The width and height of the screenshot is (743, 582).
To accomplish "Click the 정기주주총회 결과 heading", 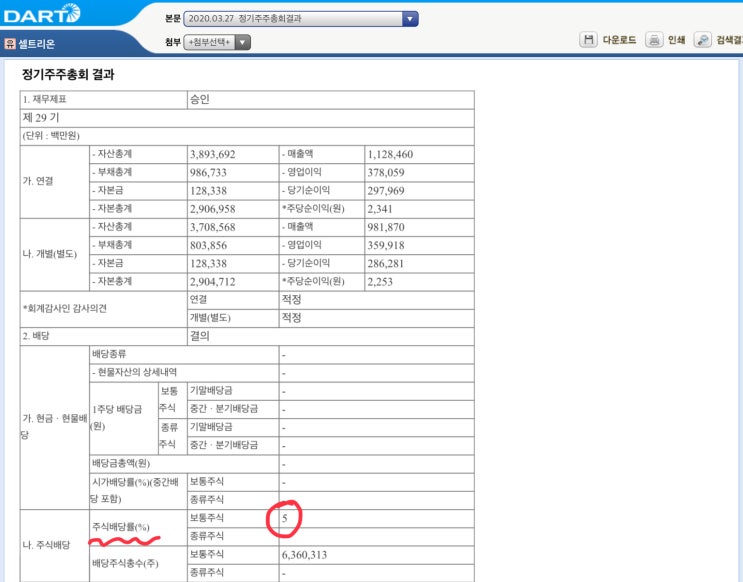I will (68, 74).
